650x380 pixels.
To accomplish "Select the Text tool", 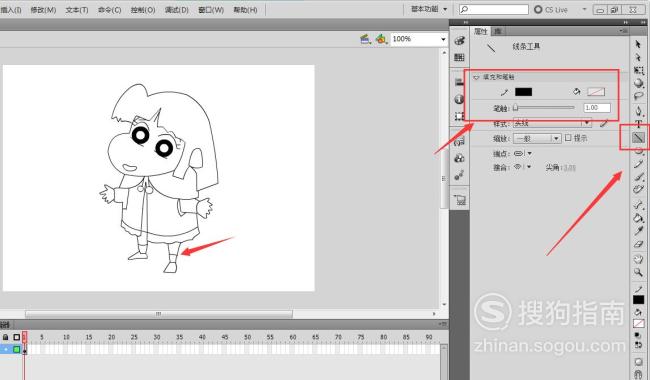I will pyautogui.click(x=638, y=124).
